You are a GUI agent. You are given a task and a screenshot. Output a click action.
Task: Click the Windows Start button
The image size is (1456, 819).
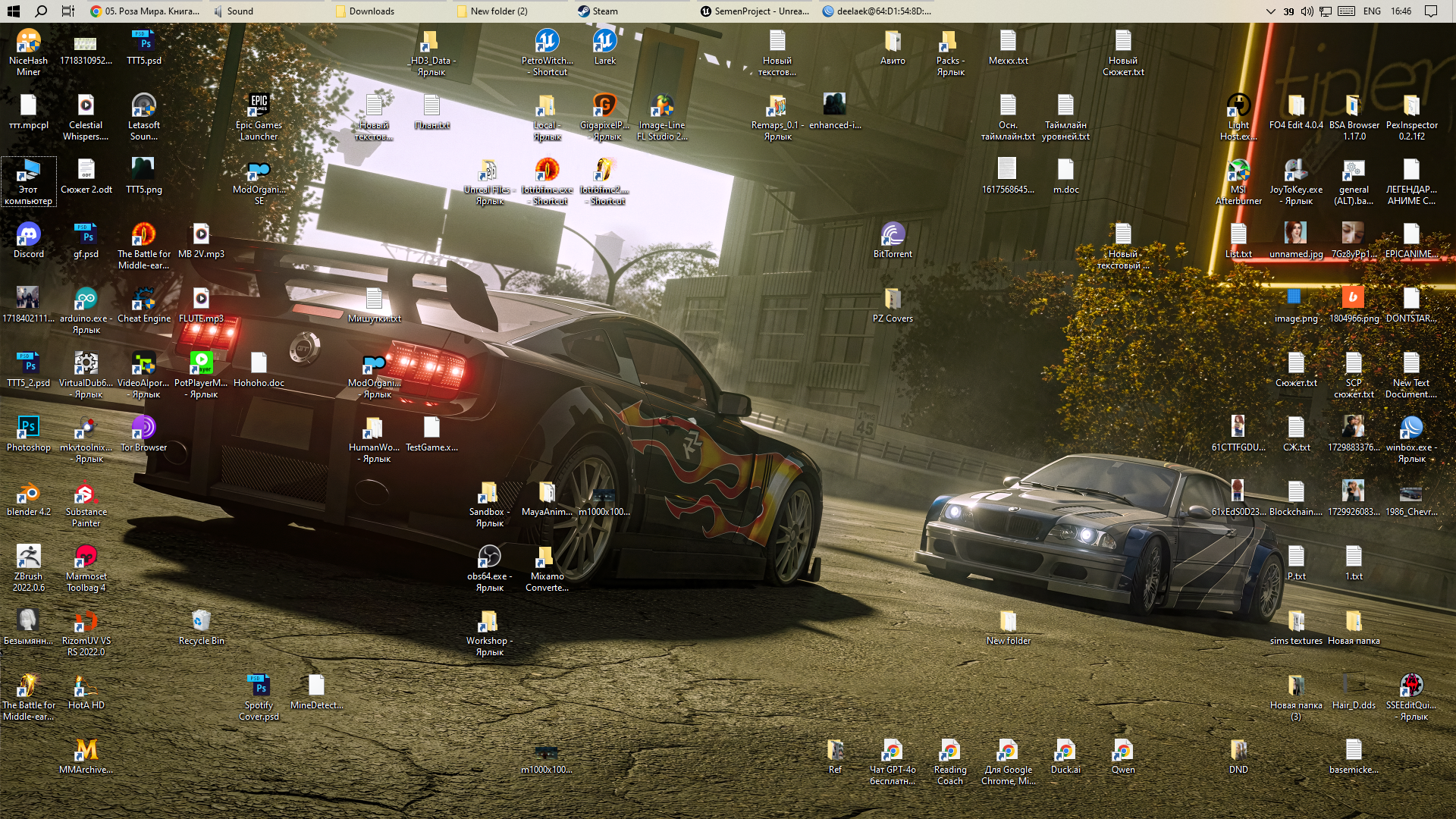click(14, 11)
